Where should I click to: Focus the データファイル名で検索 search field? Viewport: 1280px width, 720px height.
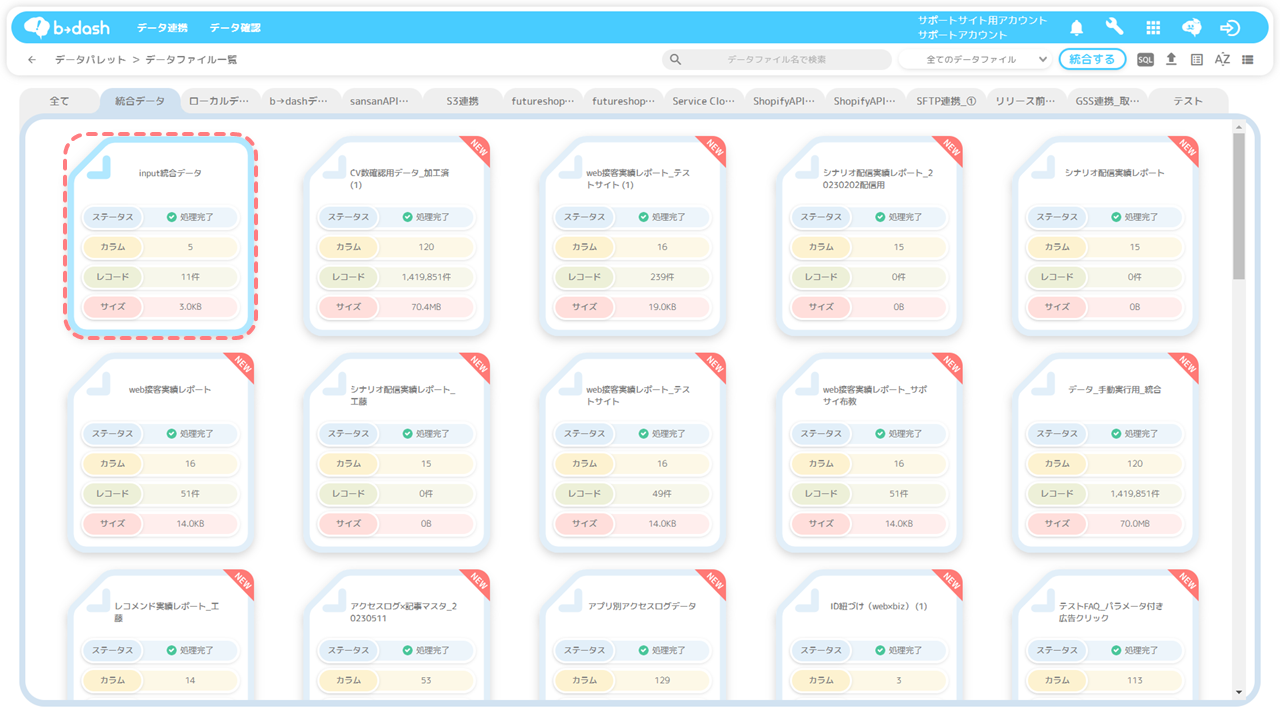(x=777, y=60)
